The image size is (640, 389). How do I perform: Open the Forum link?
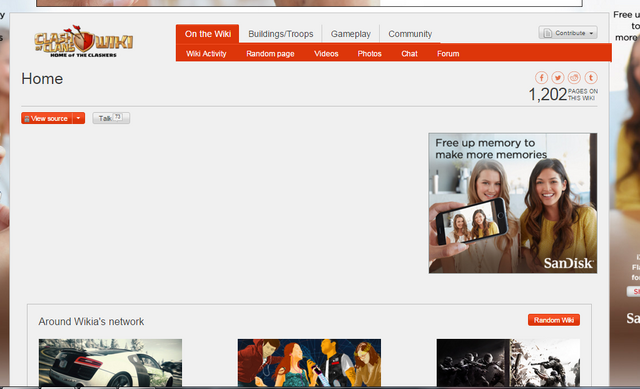(x=448, y=53)
